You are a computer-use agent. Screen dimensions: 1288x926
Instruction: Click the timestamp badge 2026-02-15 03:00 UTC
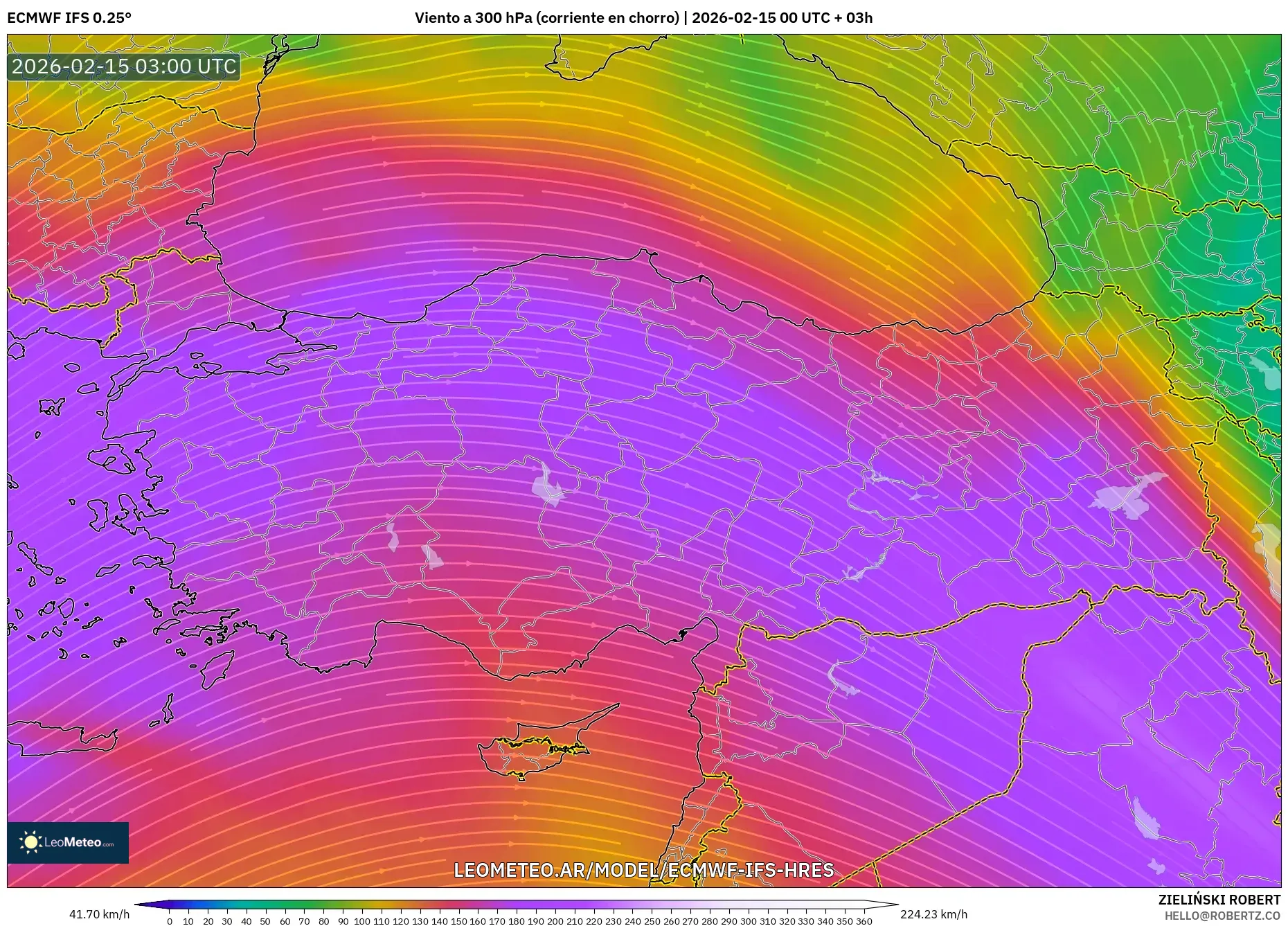coord(123,67)
